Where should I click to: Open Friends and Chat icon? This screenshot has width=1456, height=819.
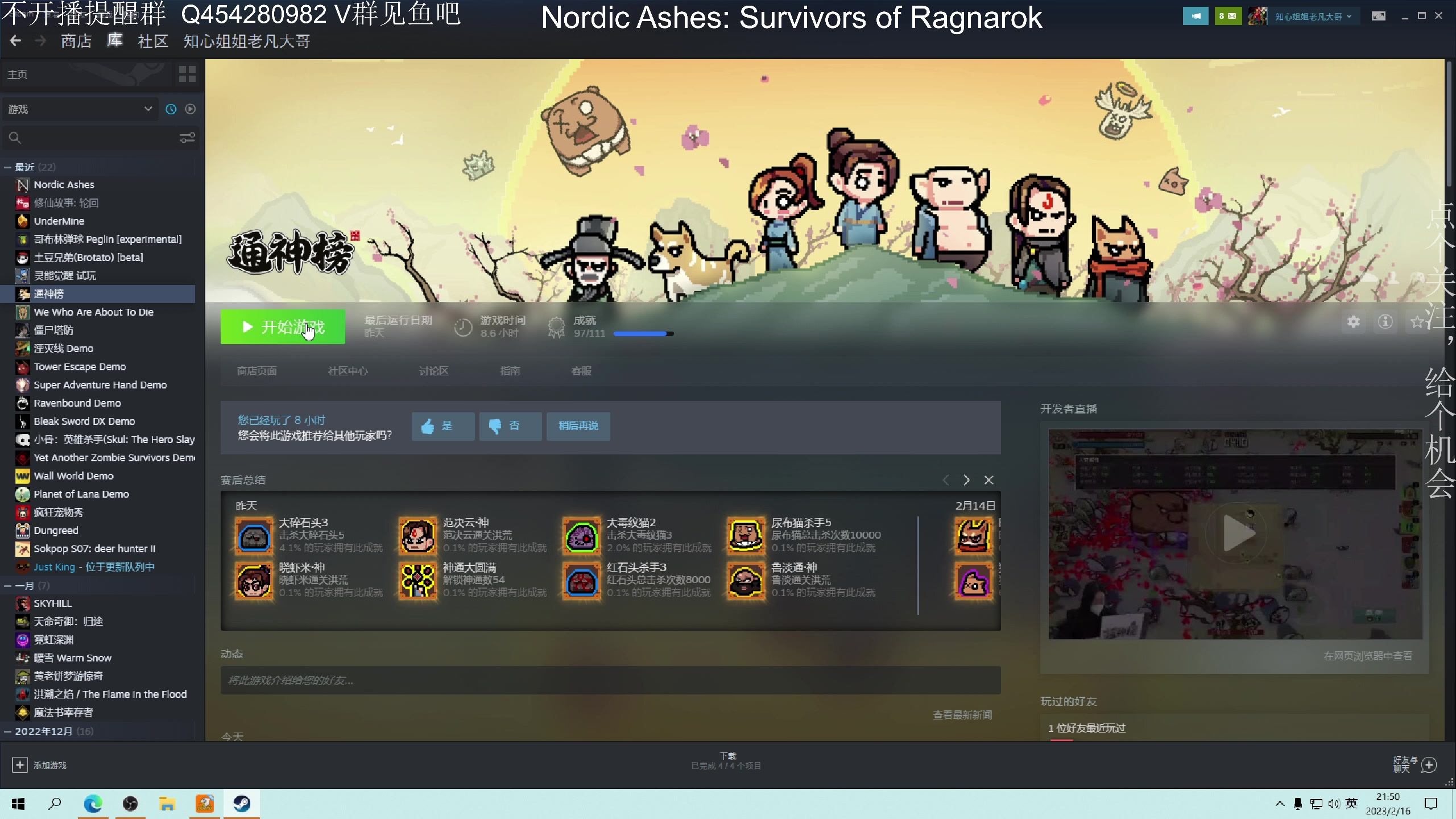click(1429, 765)
